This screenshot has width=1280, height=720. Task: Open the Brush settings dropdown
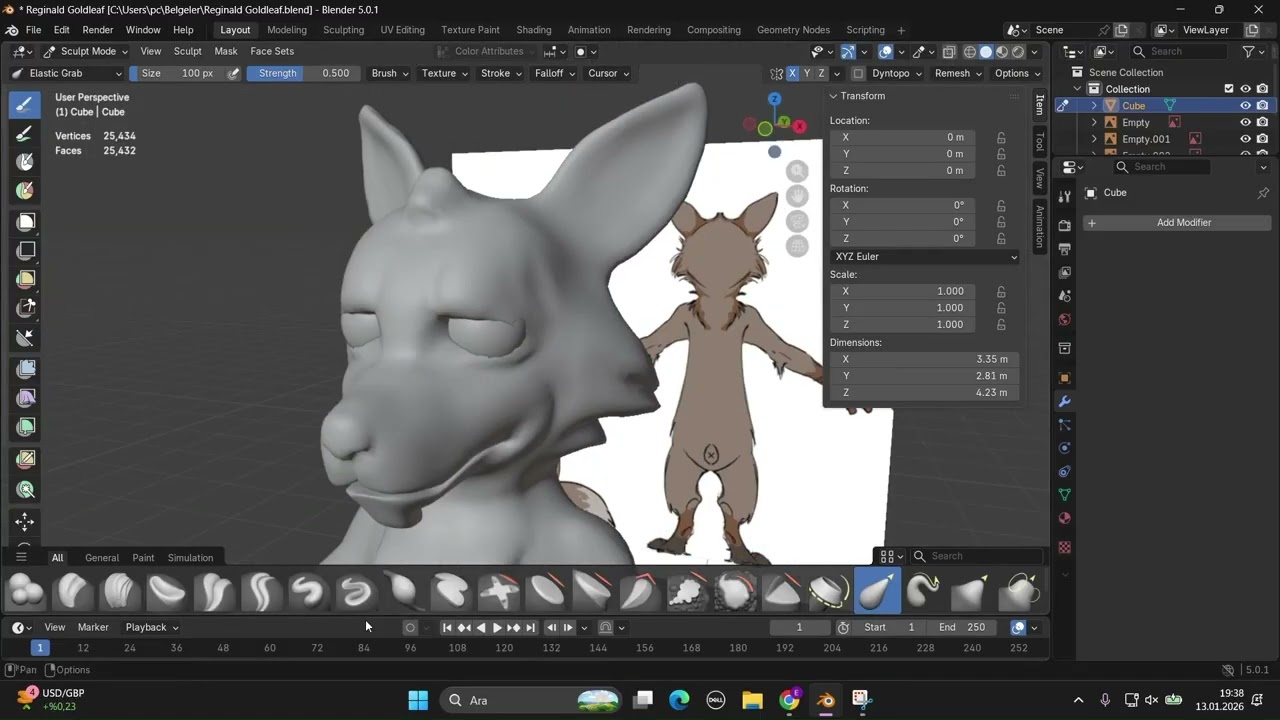pos(389,73)
